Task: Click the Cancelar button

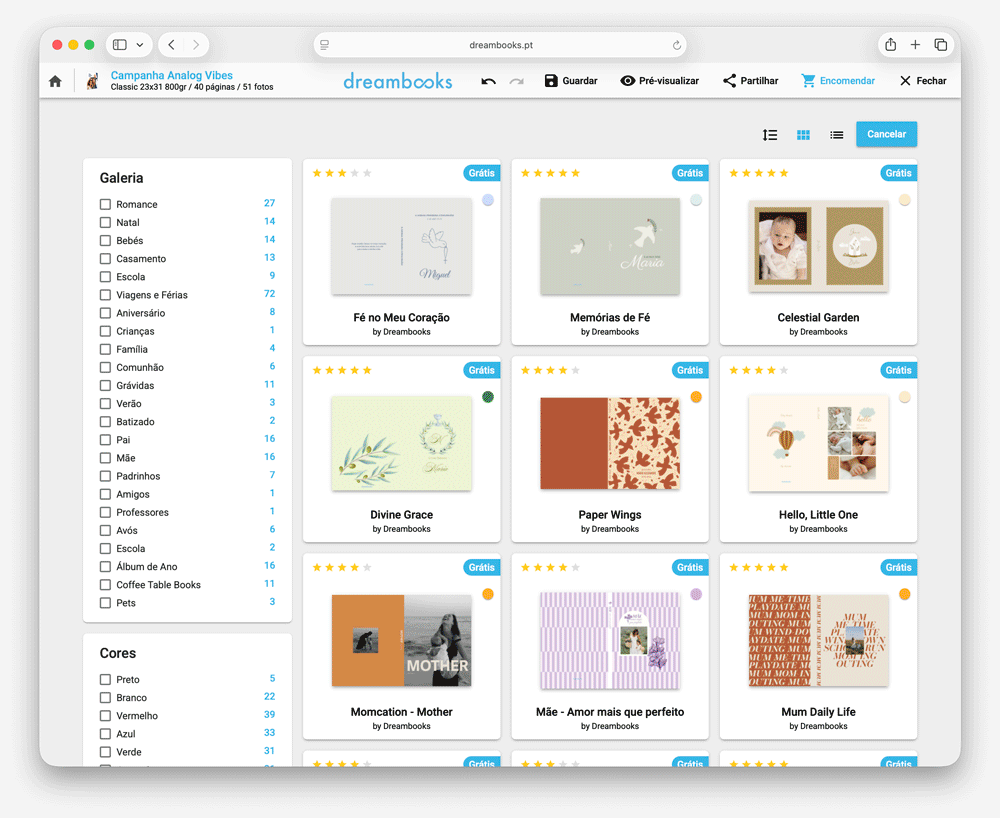Action: coord(886,134)
